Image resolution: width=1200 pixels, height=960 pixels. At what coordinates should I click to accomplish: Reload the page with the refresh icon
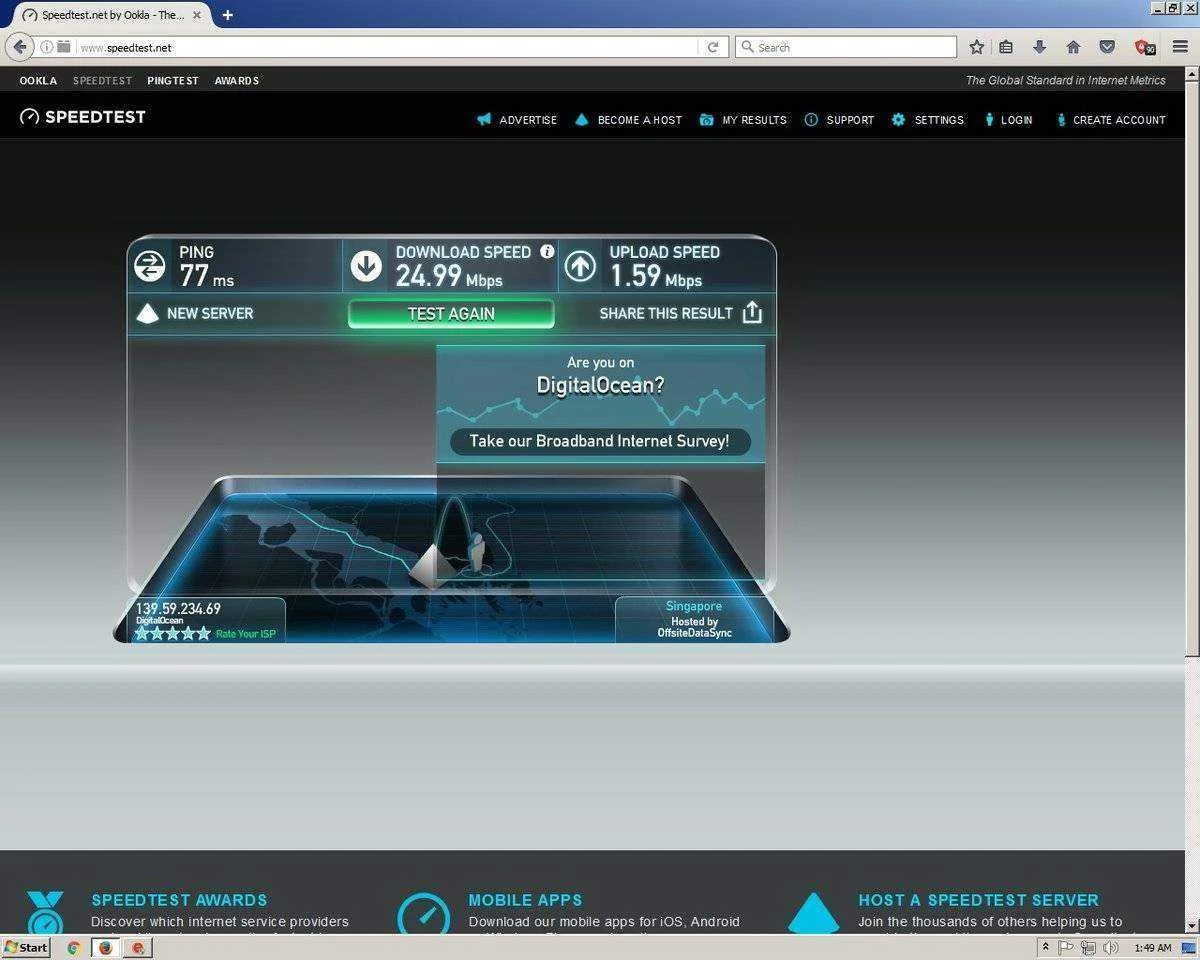pyautogui.click(x=713, y=47)
